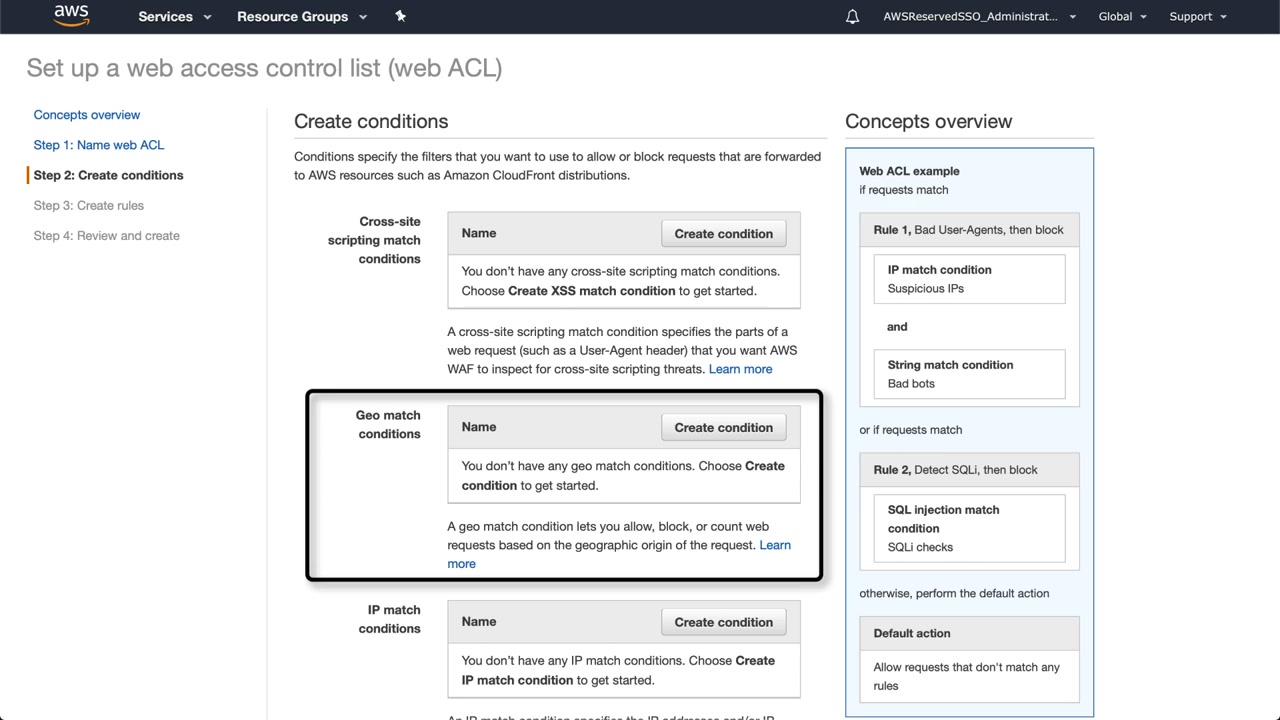The image size is (1280, 720).
Task: Select Step 3: Create rules
Action: [89, 206]
